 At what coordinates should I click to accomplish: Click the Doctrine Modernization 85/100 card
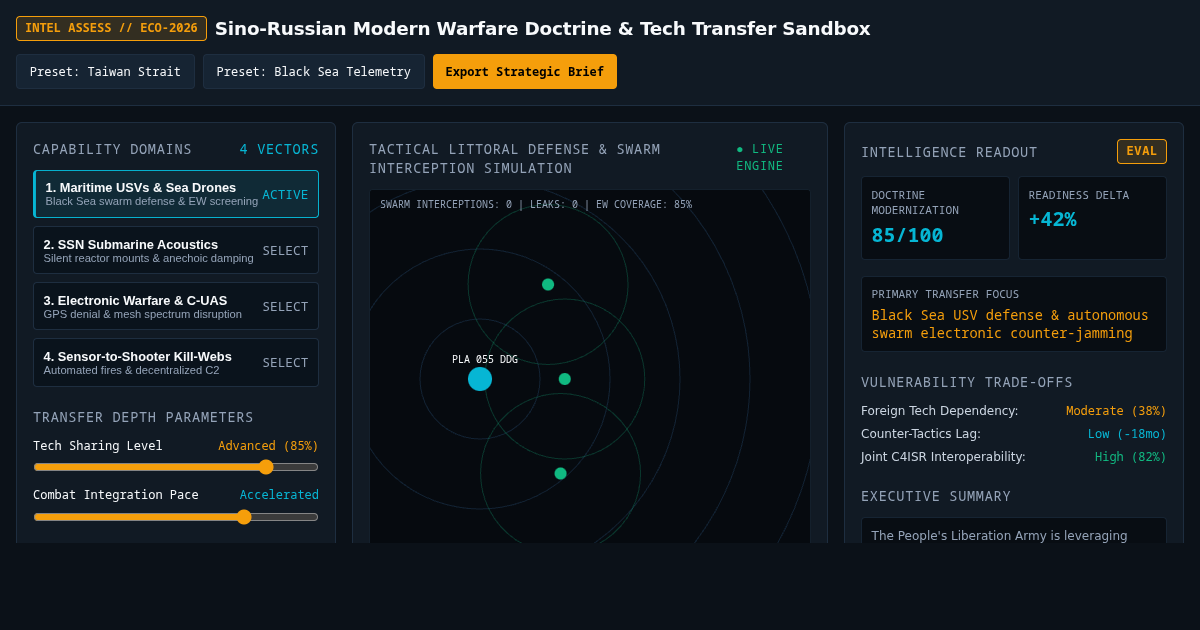[935, 218]
